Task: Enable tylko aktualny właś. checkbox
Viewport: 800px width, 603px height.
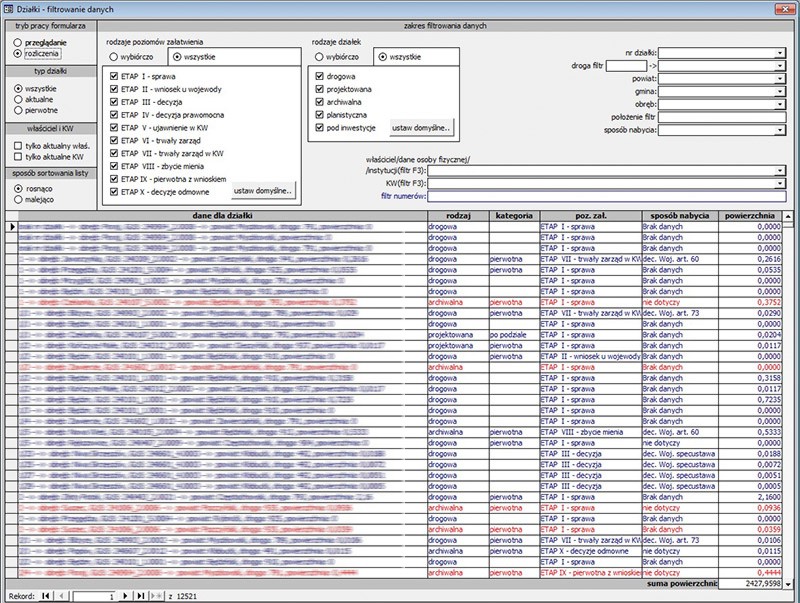Action: [x=18, y=146]
